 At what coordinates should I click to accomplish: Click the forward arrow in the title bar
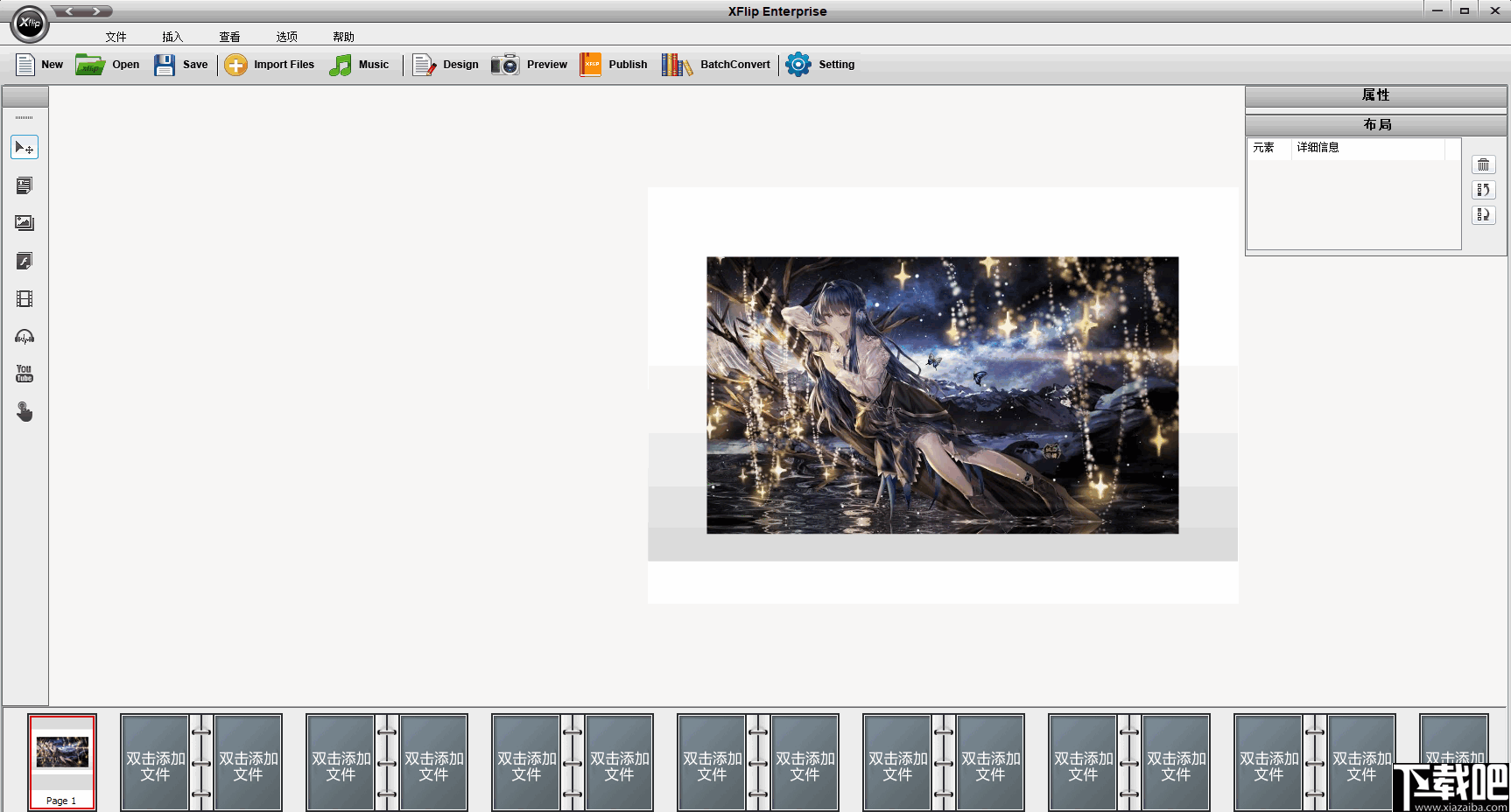[x=97, y=11]
